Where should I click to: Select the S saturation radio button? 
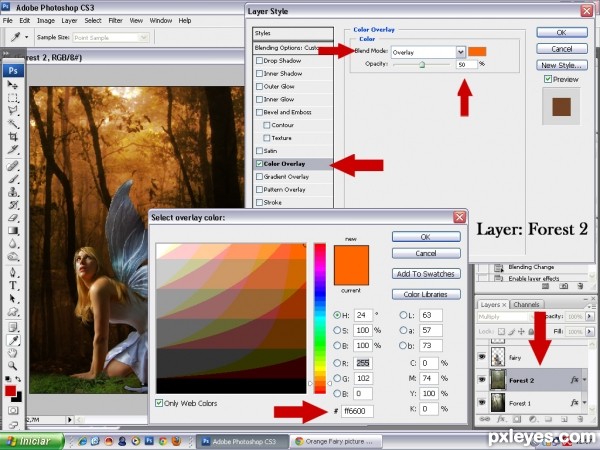pos(337,330)
